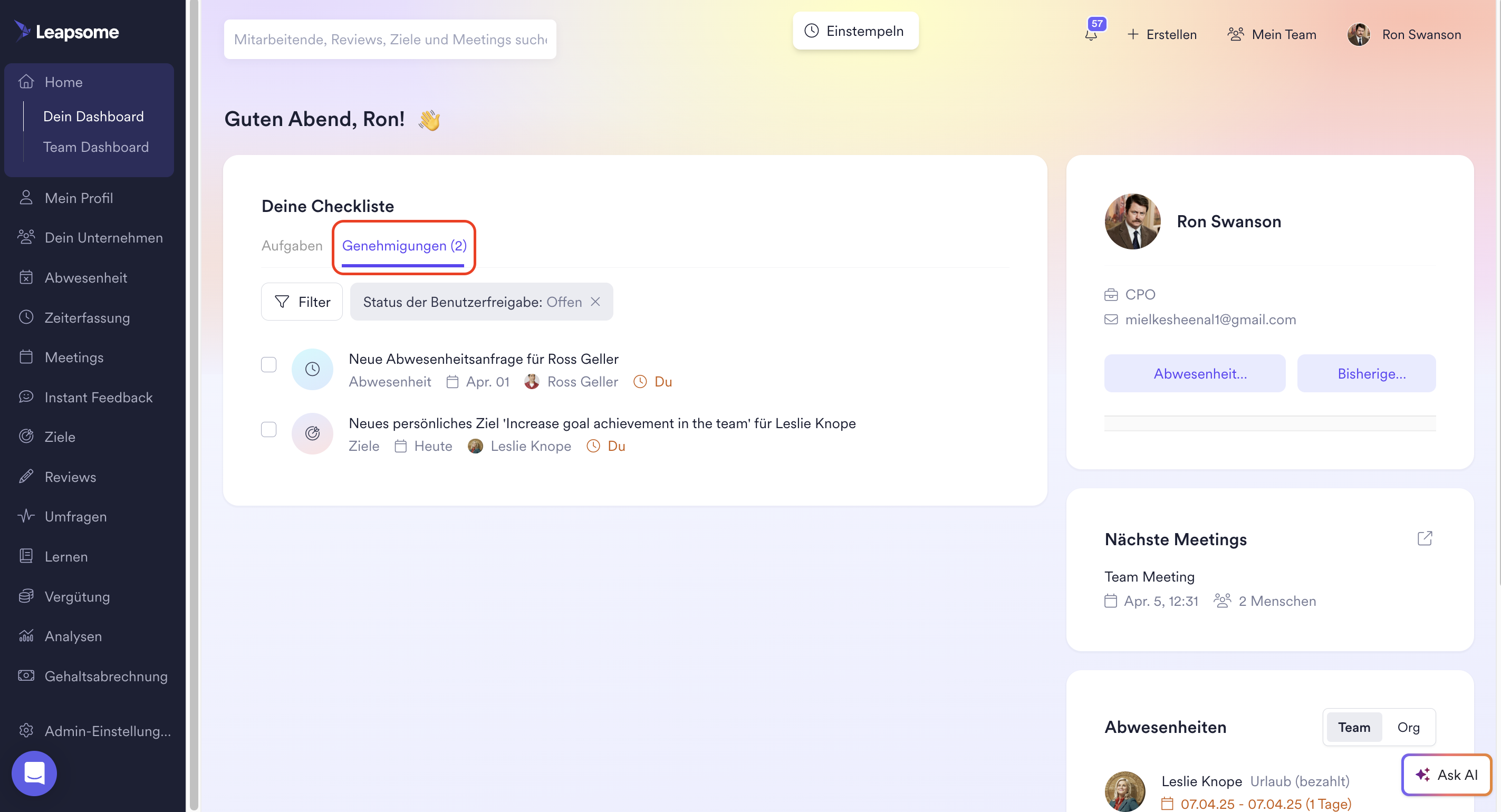This screenshot has height=812, width=1501.
Task: Open notifications bell with 57 badge
Action: point(1091,34)
